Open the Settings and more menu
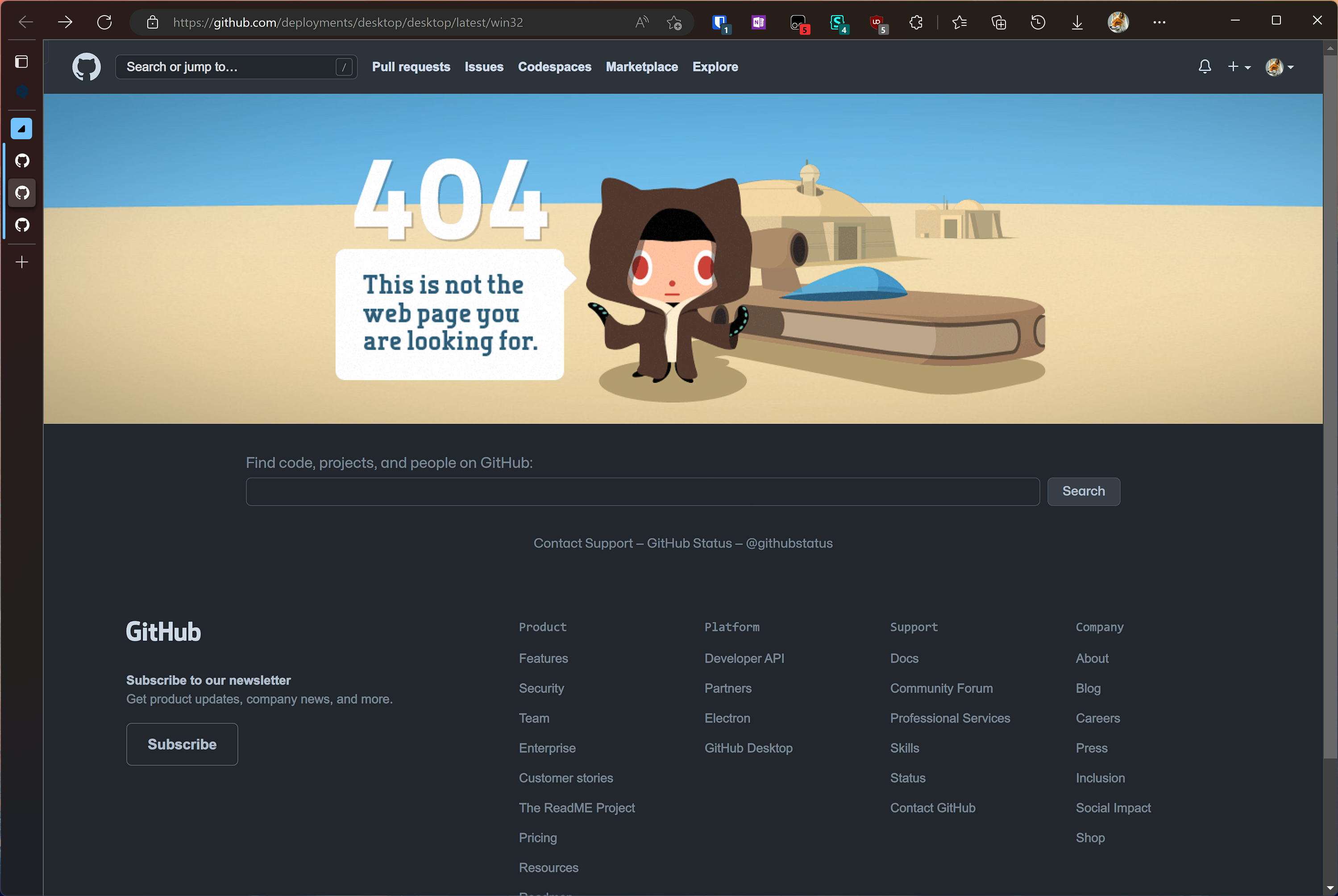The width and height of the screenshot is (1338, 896). [x=1159, y=22]
